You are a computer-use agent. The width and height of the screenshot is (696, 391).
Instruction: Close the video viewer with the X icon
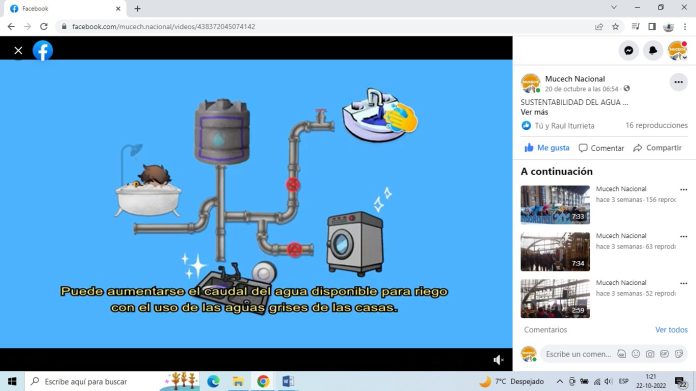18,51
